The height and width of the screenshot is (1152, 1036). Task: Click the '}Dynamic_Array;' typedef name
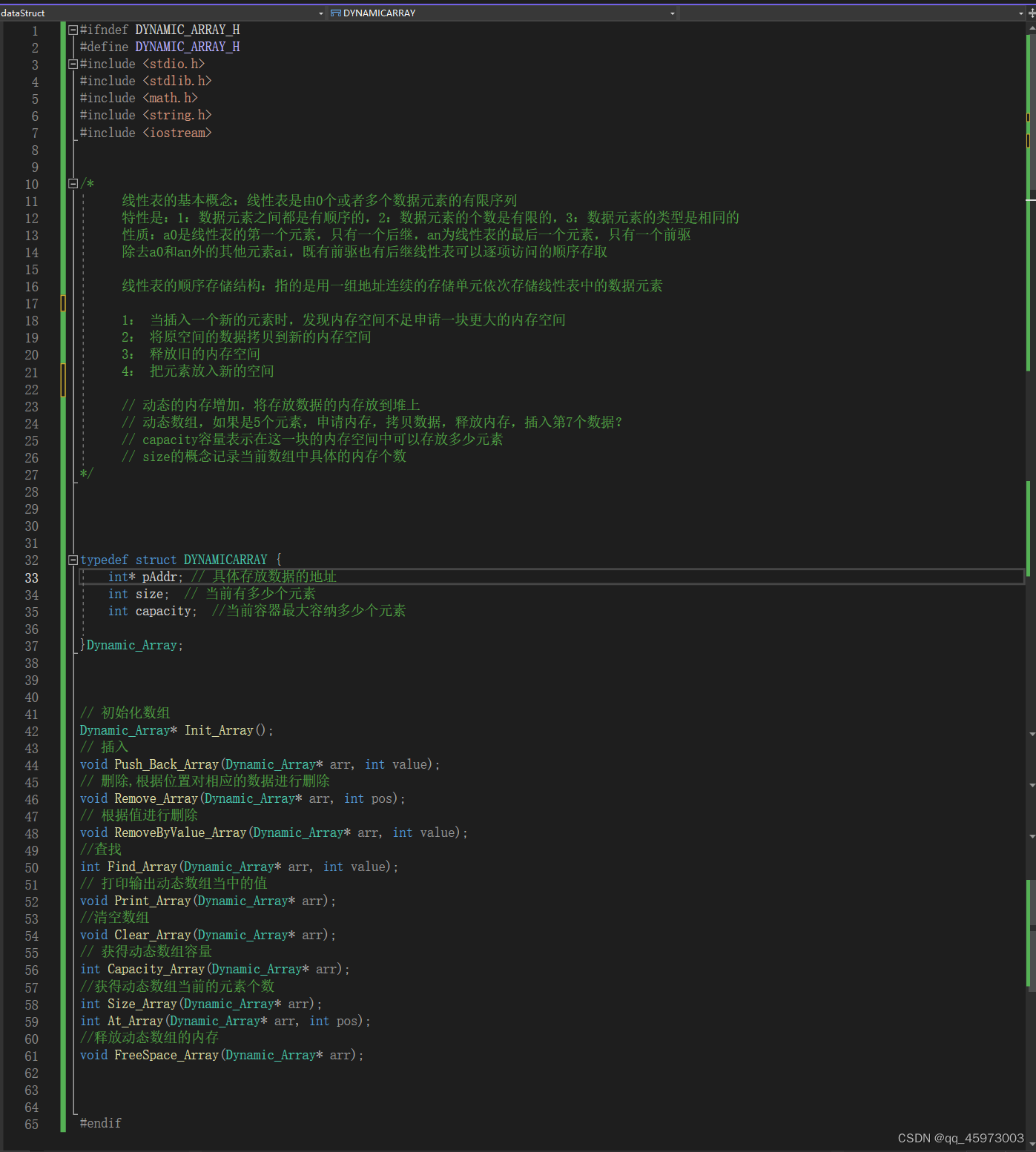(131, 645)
